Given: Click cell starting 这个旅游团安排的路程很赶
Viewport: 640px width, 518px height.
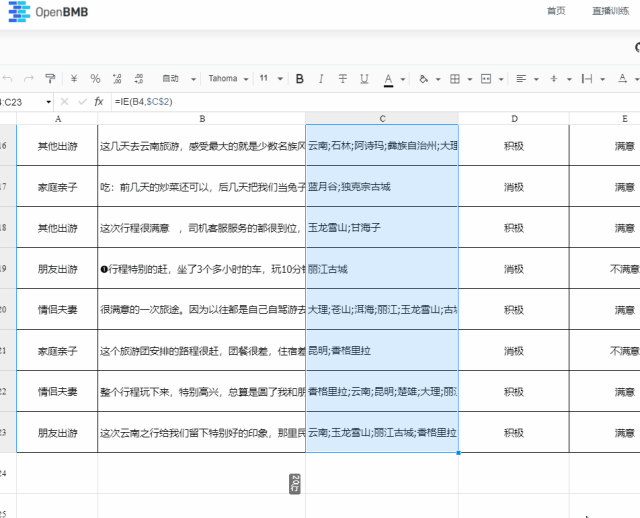Looking at the screenshot, I should pos(202,351).
